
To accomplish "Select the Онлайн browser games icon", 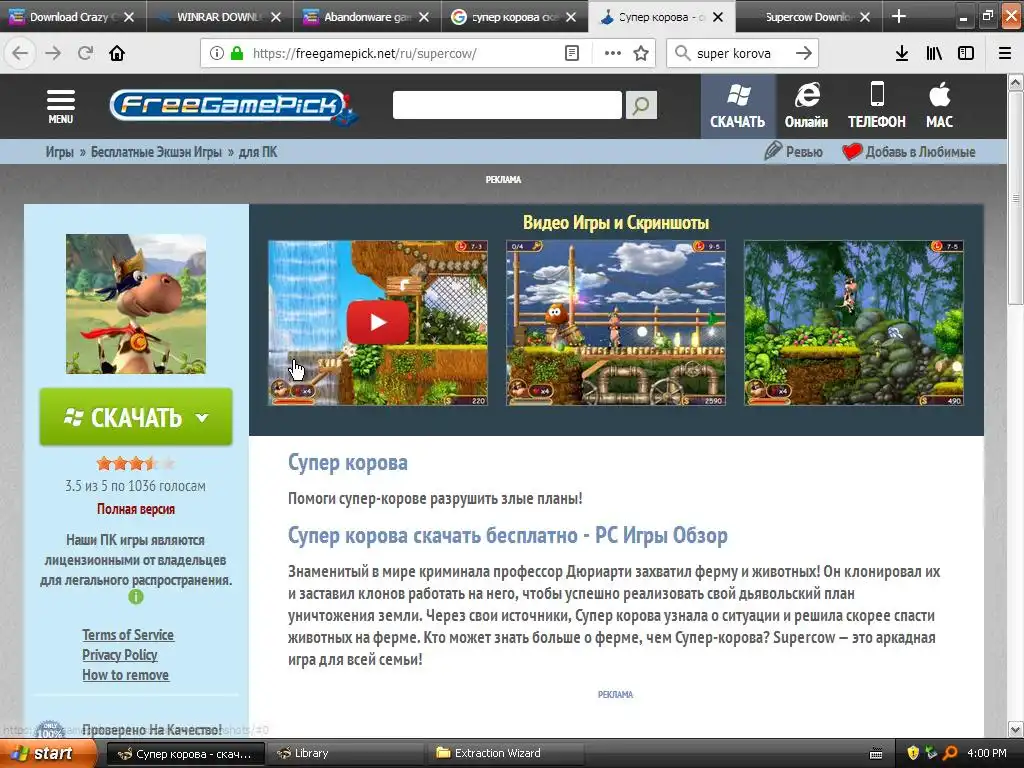I will pos(807,106).
